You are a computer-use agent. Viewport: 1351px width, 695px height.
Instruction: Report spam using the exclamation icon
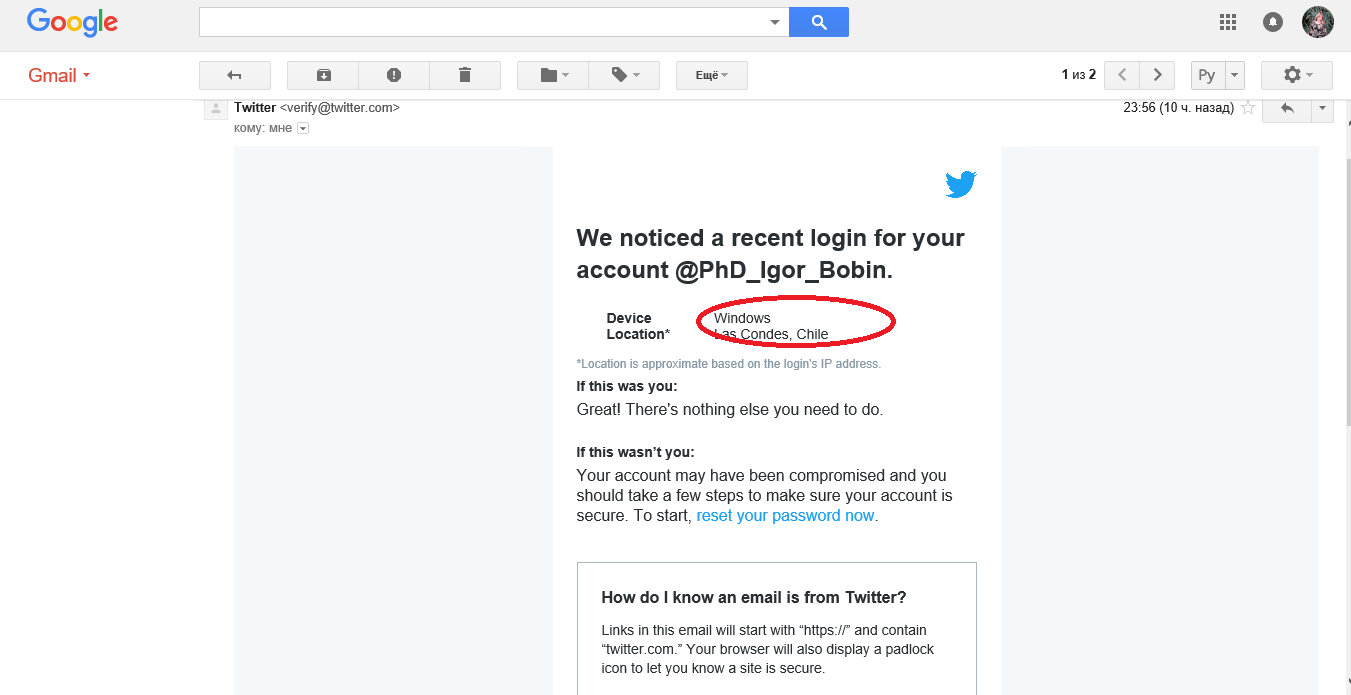pyautogui.click(x=394, y=75)
